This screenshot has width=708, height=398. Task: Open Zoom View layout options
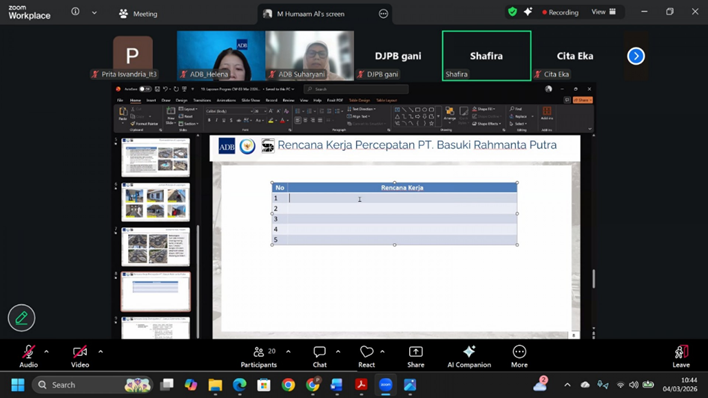604,12
